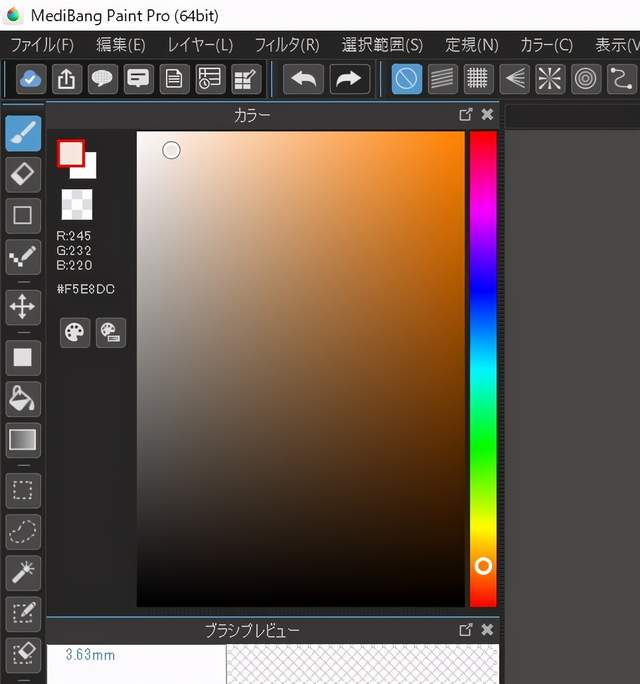Select the transparent color swatch
The width and height of the screenshot is (640, 684).
coord(77,204)
